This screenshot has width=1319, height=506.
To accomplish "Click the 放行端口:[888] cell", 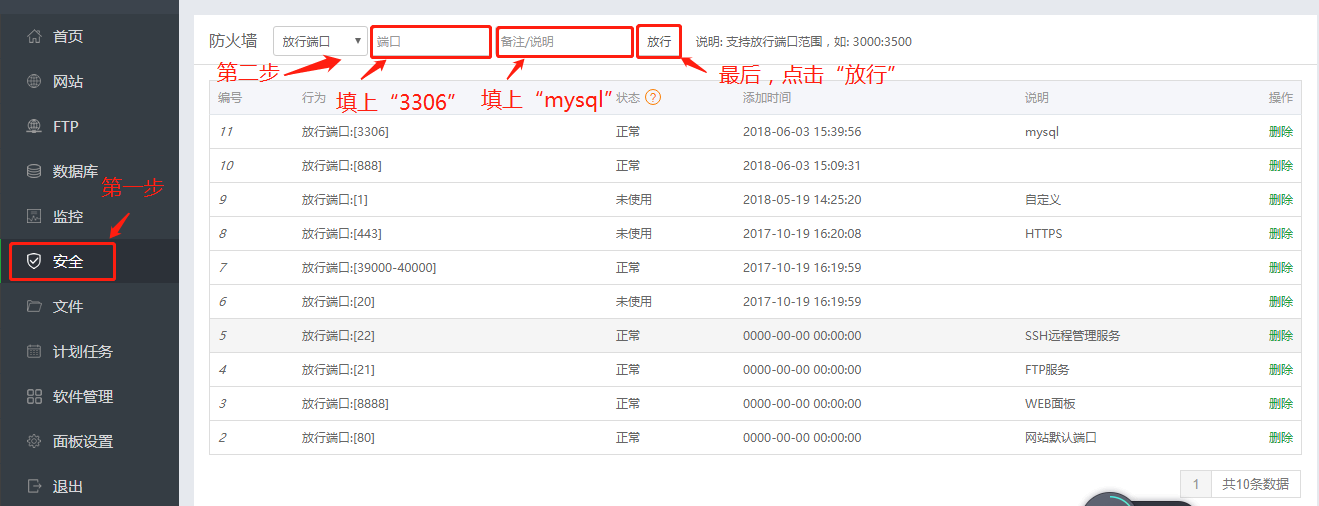I will (x=342, y=165).
